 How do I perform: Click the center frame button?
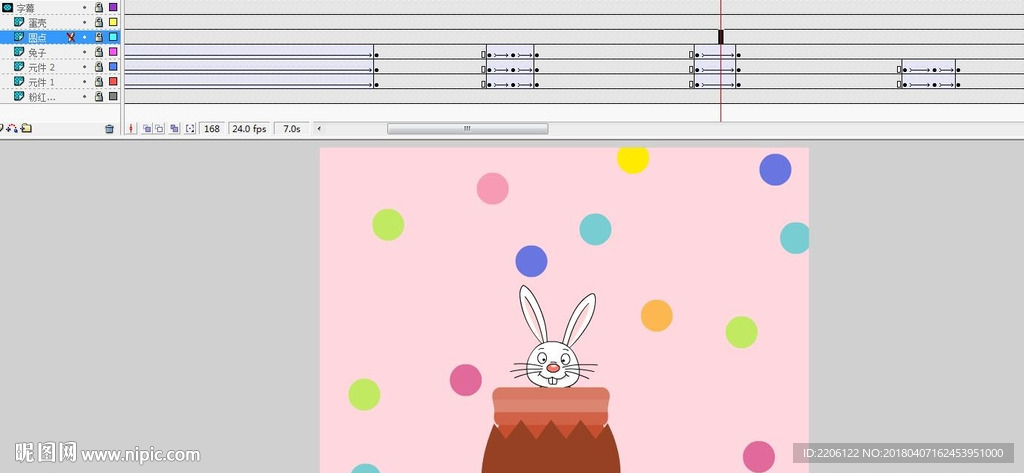(131, 129)
